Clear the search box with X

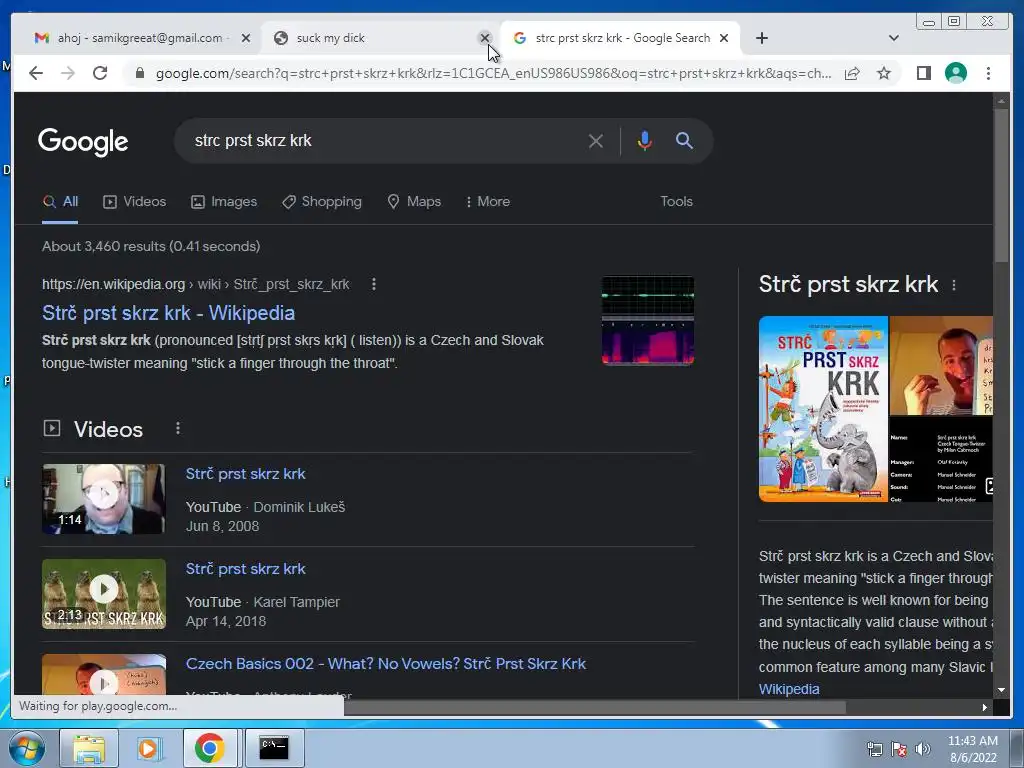point(596,140)
